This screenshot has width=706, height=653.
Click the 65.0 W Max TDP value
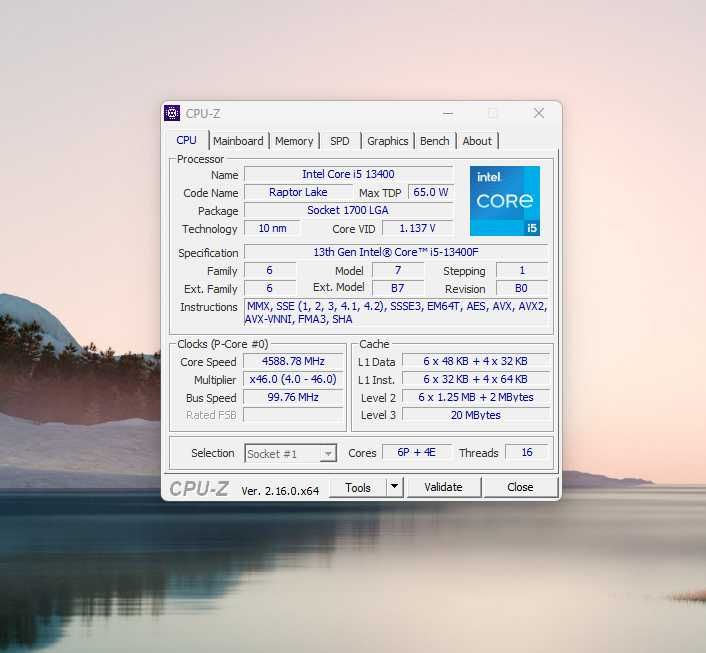coord(430,192)
